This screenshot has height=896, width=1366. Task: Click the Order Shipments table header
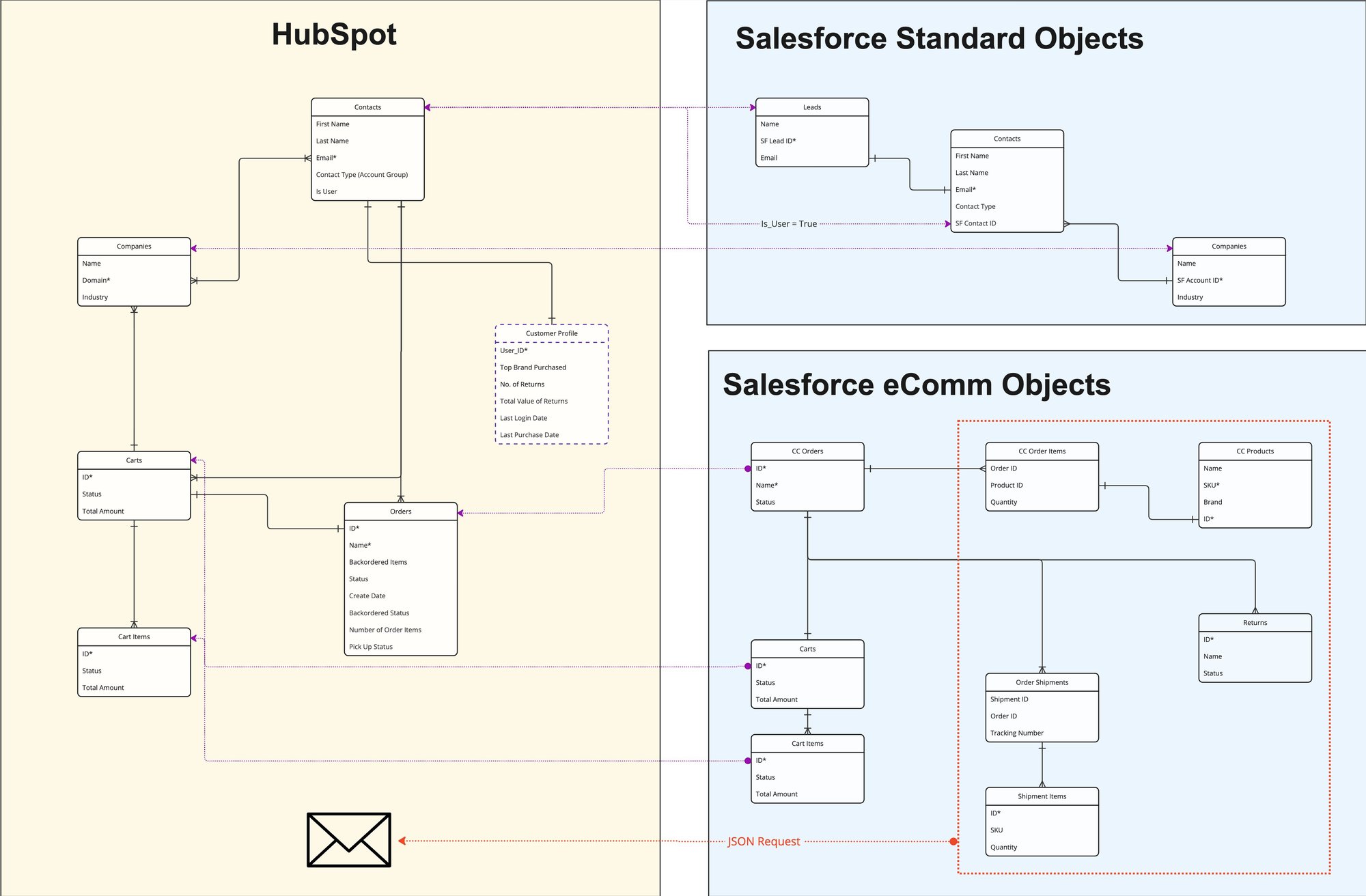click(1042, 682)
